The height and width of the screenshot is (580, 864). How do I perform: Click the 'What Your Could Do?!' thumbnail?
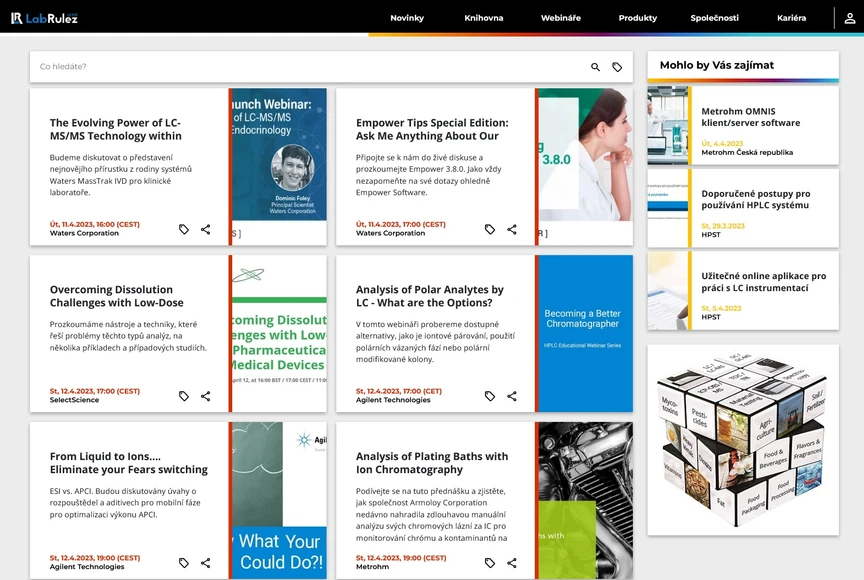point(279,500)
